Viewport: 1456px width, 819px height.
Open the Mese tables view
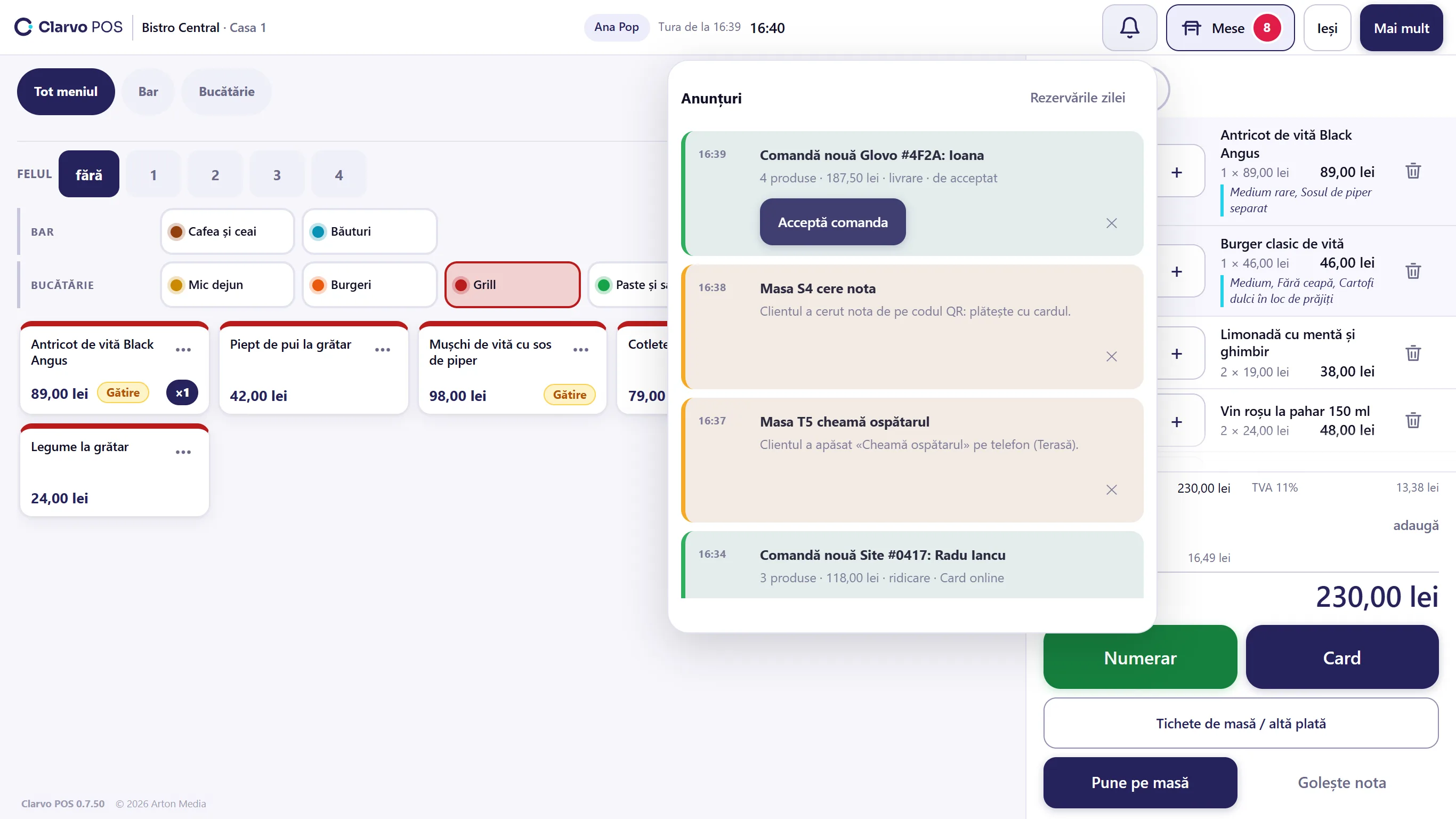click(x=1230, y=28)
